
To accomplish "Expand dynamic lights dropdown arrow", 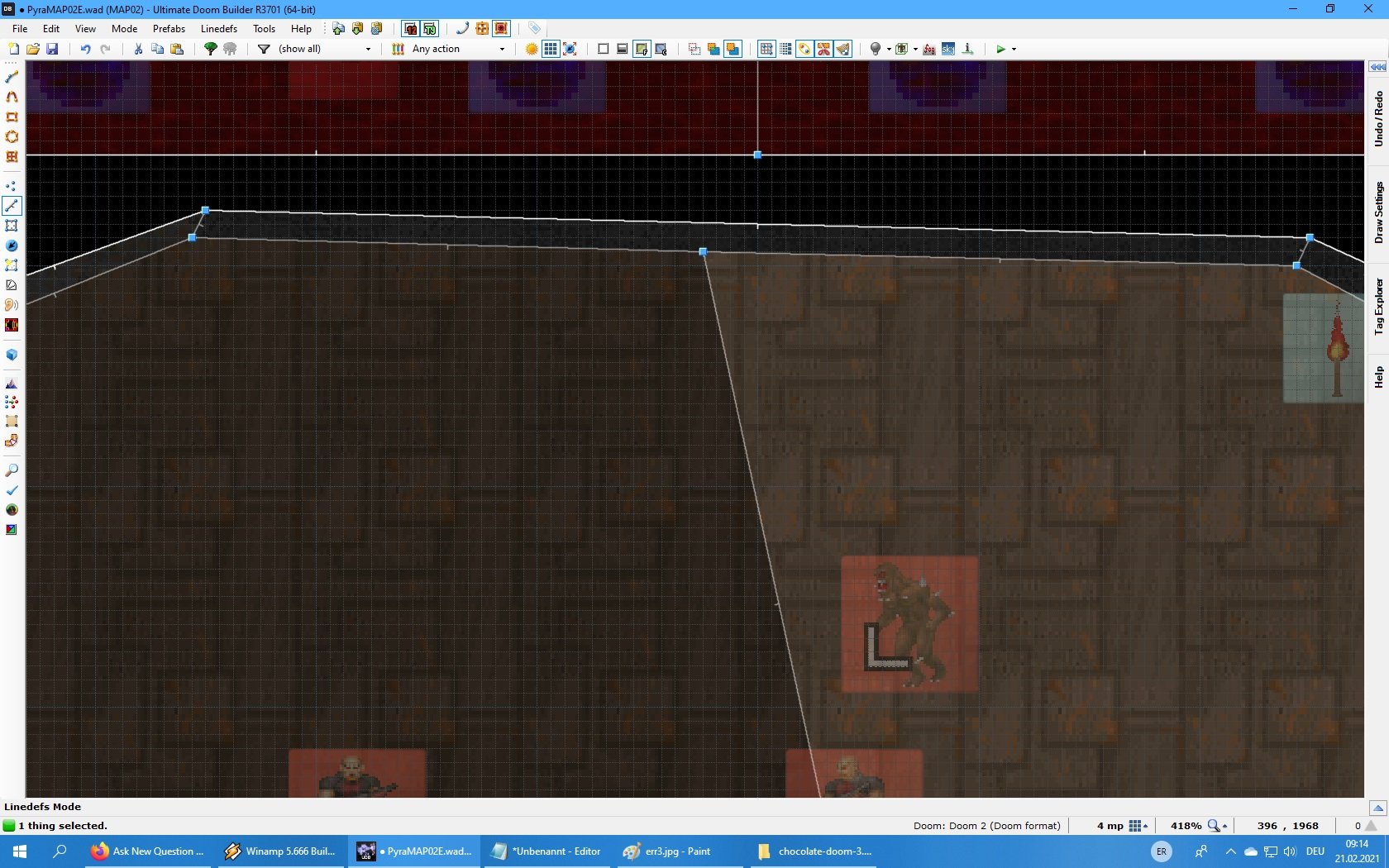I will pyautogui.click(x=889, y=49).
